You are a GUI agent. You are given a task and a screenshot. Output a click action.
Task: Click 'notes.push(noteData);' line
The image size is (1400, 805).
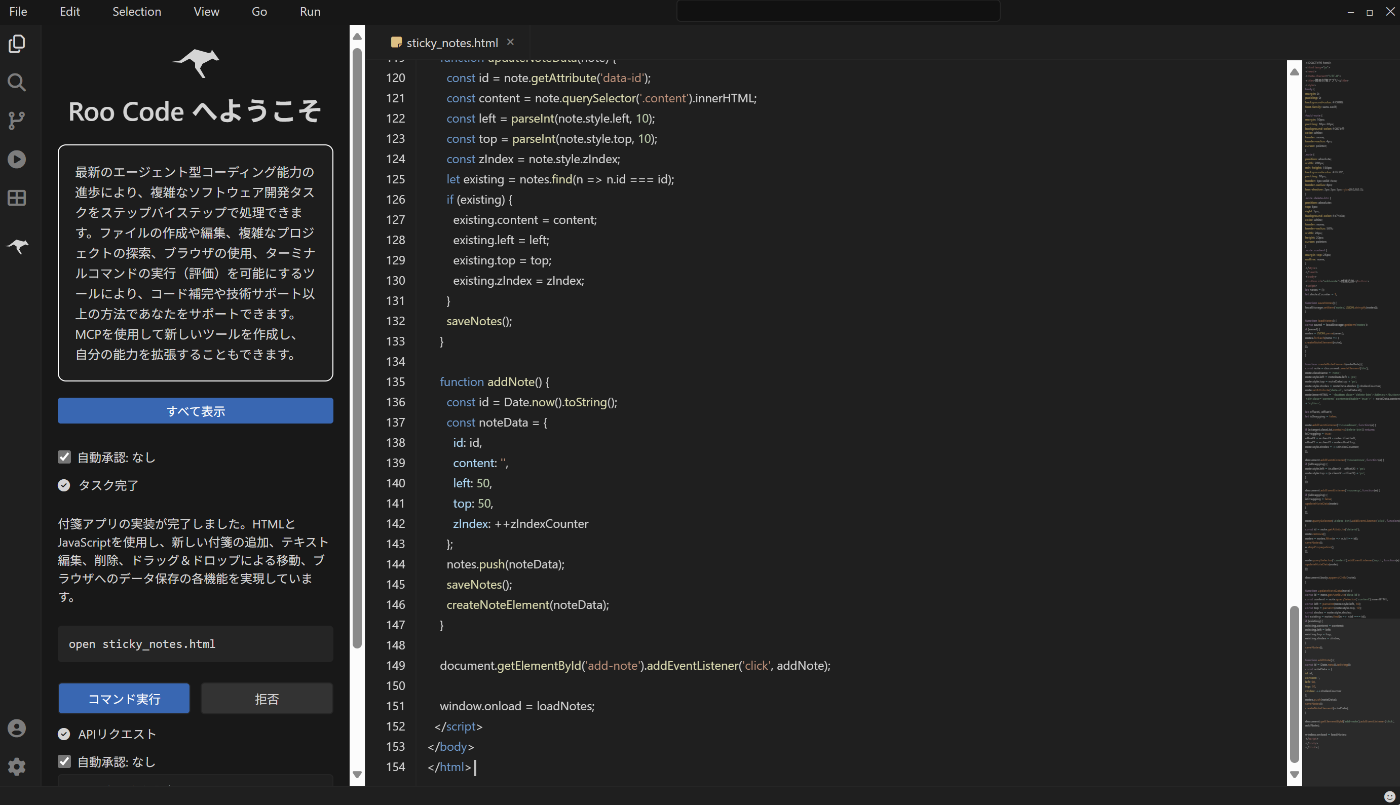click(505, 564)
